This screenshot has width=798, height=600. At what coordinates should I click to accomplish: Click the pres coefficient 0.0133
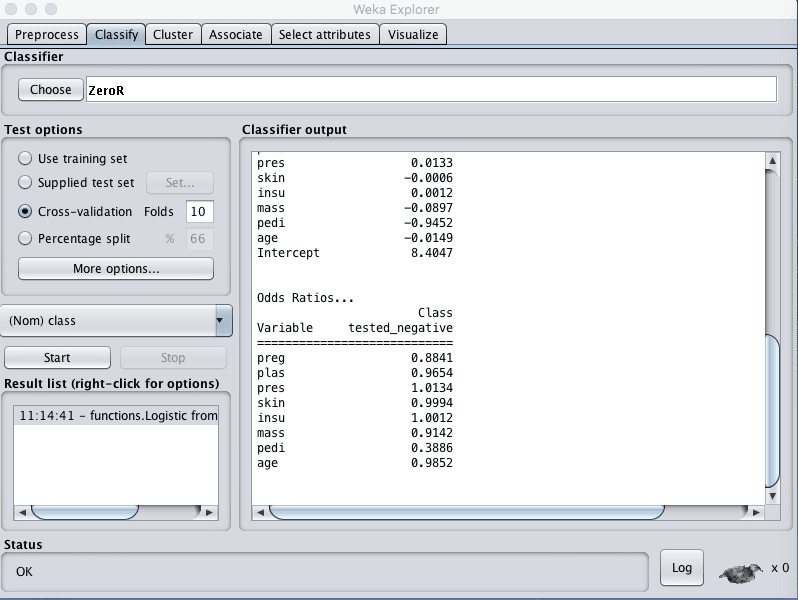(x=432, y=162)
